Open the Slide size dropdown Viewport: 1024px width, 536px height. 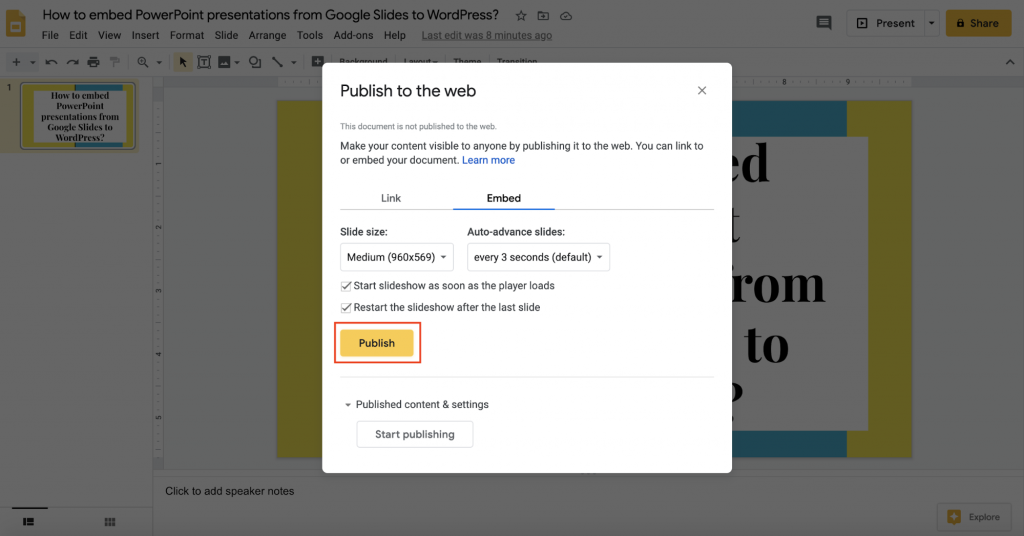pos(396,257)
